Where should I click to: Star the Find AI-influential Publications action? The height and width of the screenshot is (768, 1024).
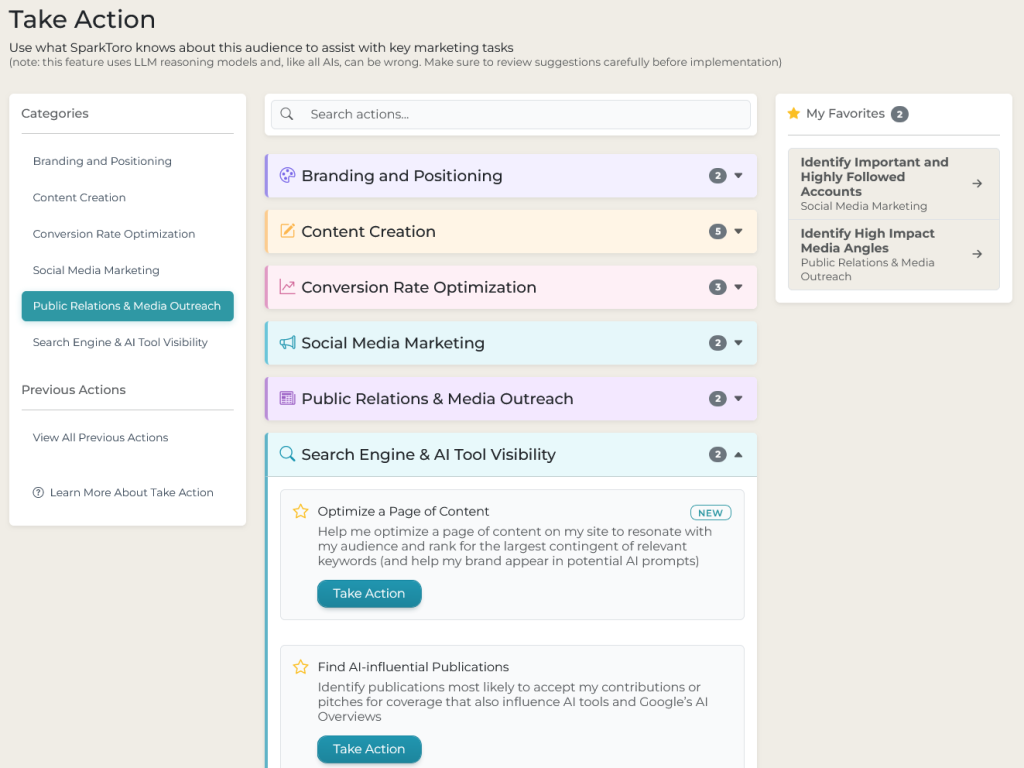pyautogui.click(x=300, y=667)
